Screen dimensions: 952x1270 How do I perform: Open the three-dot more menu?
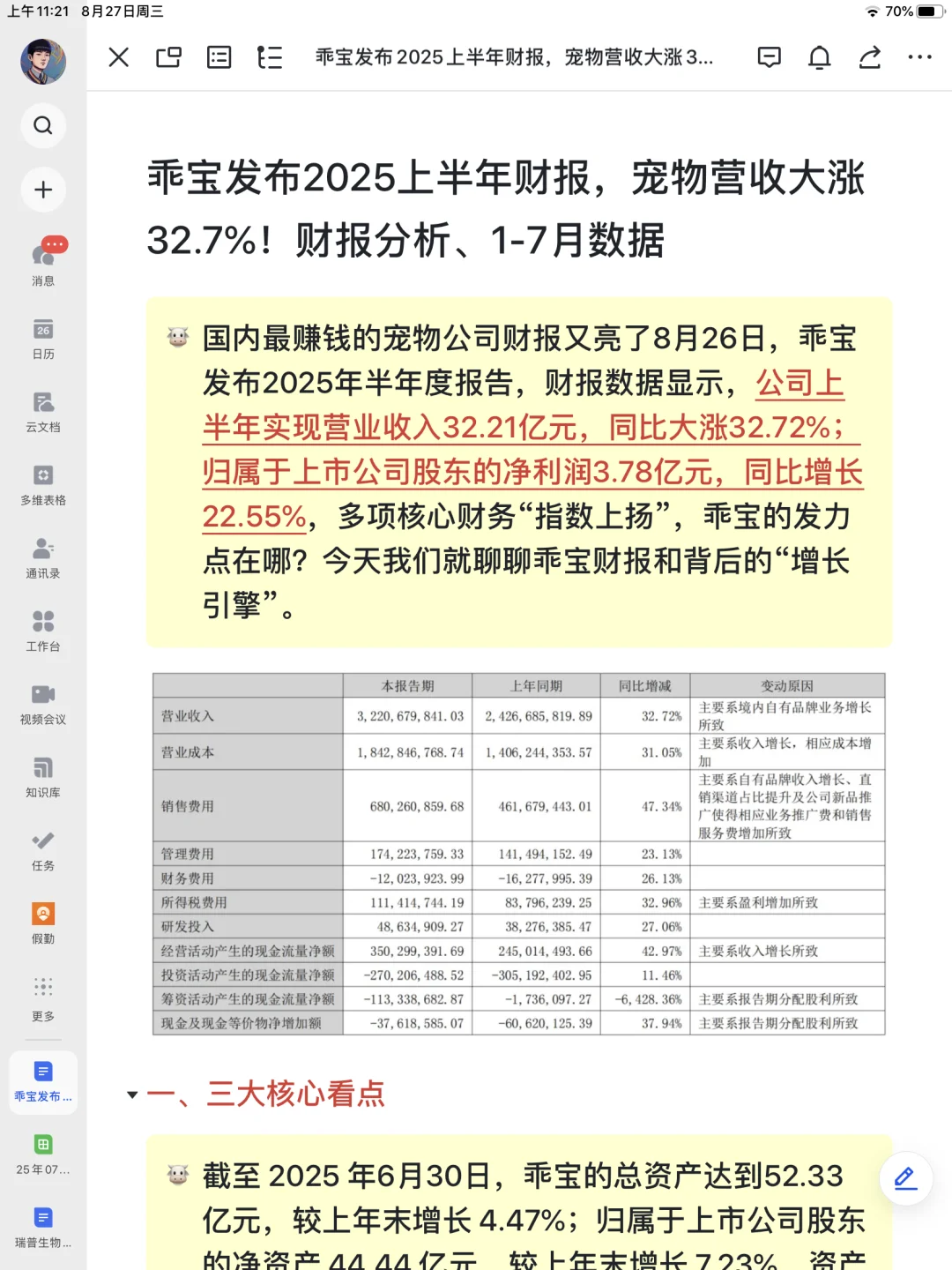pyautogui.click(x=919, y=57)
